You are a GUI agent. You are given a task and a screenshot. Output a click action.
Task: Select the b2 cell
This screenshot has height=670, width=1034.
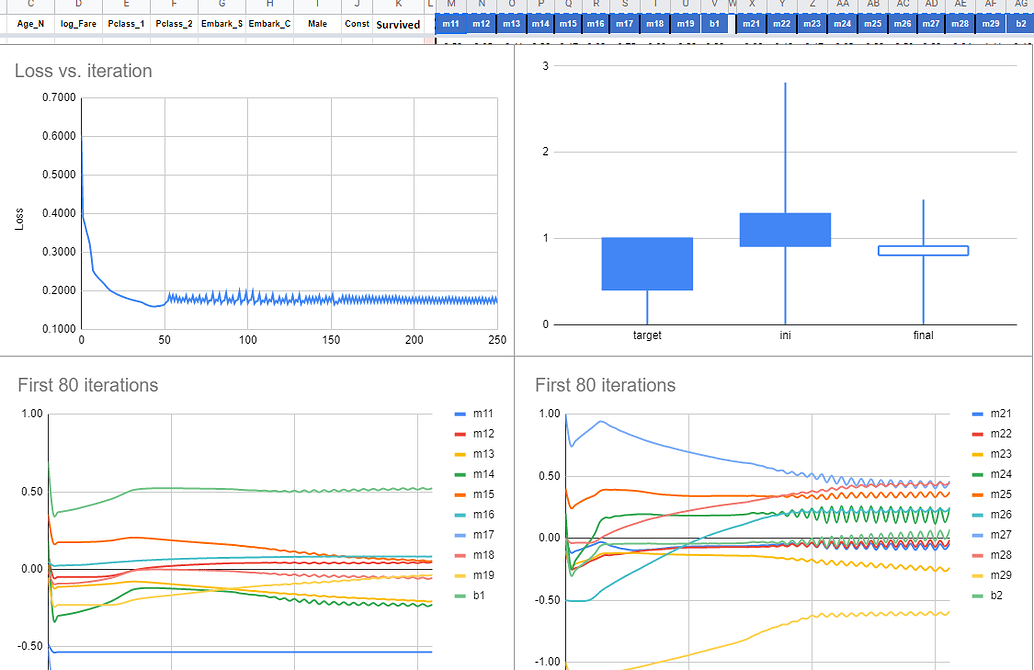pos(1021,22)
